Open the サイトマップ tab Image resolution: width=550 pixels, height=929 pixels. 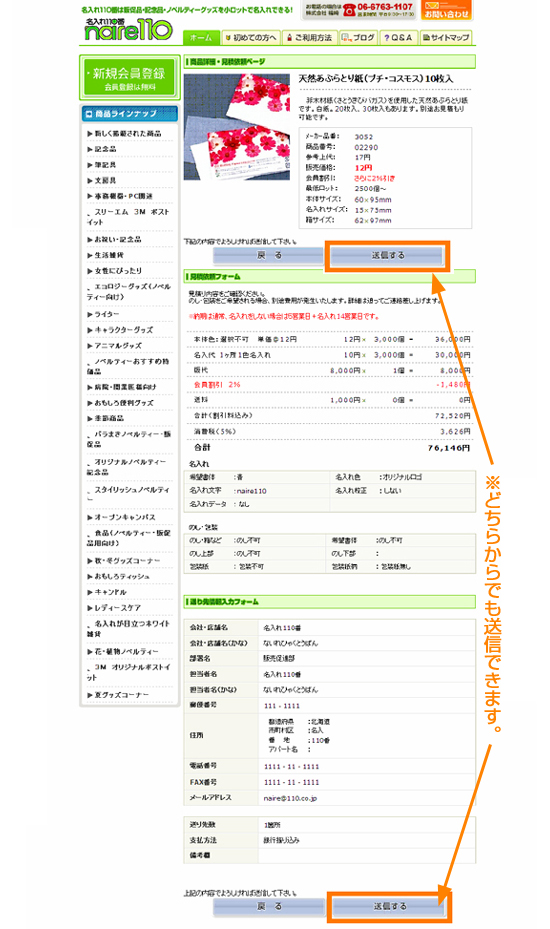[446, 37]
